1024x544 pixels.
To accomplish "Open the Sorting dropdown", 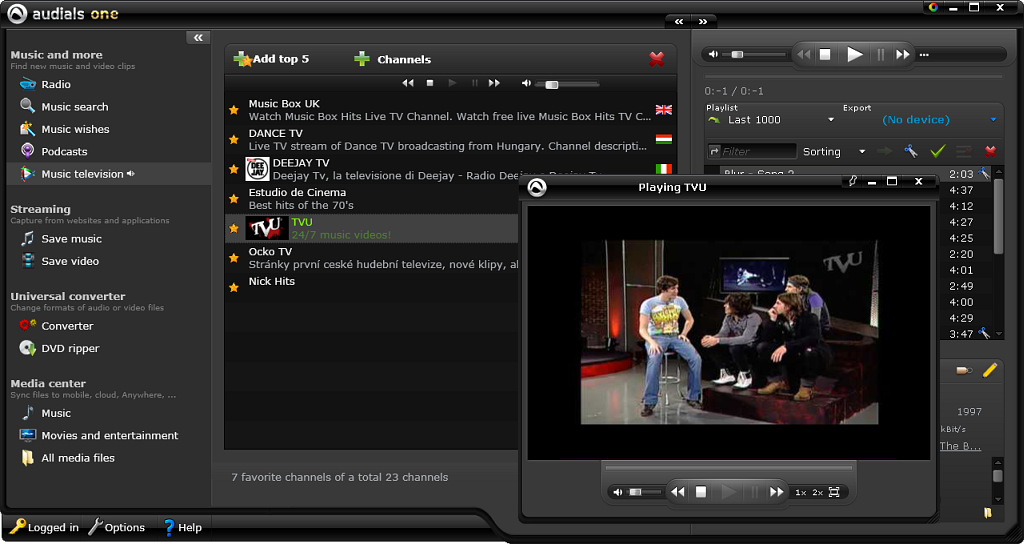I will 834,152.
